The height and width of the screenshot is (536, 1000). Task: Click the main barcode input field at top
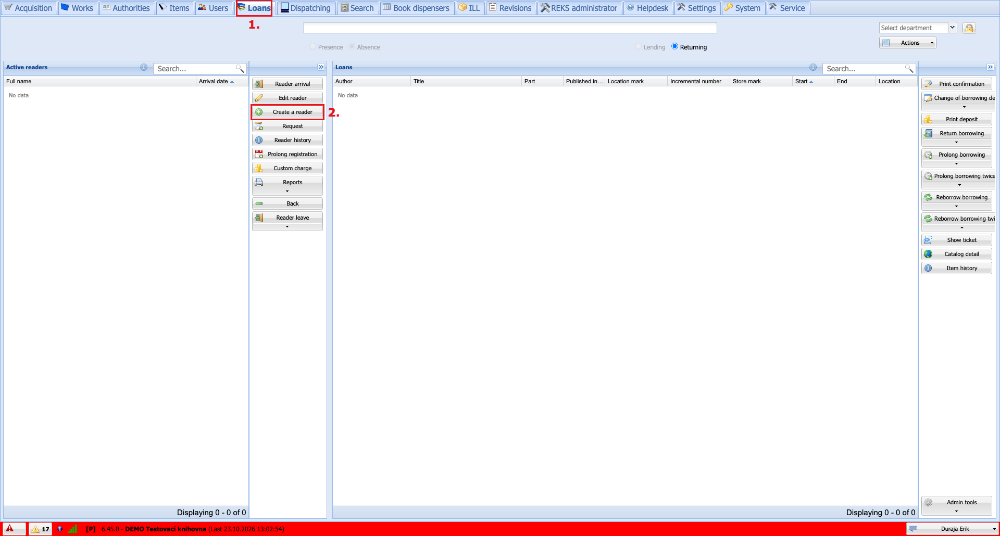point(510,28)
